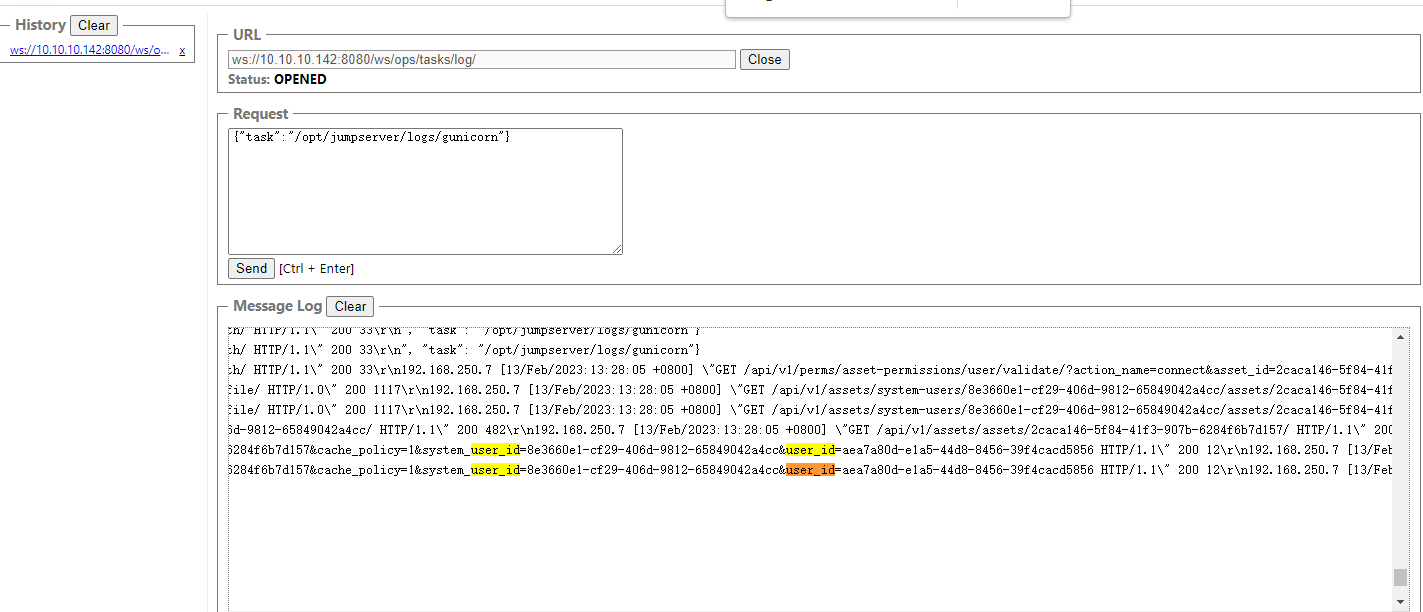This screenshot has width=1423, height=612.
Task: Clear the connection History list
Action: point(93,25)
